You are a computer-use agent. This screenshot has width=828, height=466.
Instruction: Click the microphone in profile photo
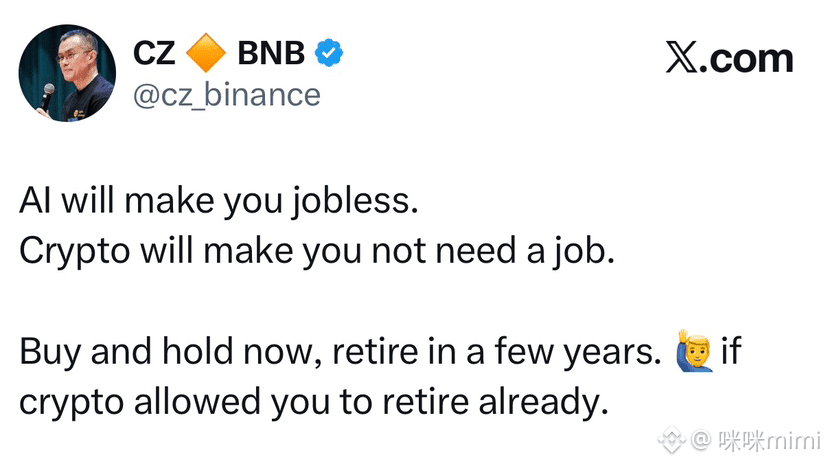pyautogui.click(x=46, y=96)
